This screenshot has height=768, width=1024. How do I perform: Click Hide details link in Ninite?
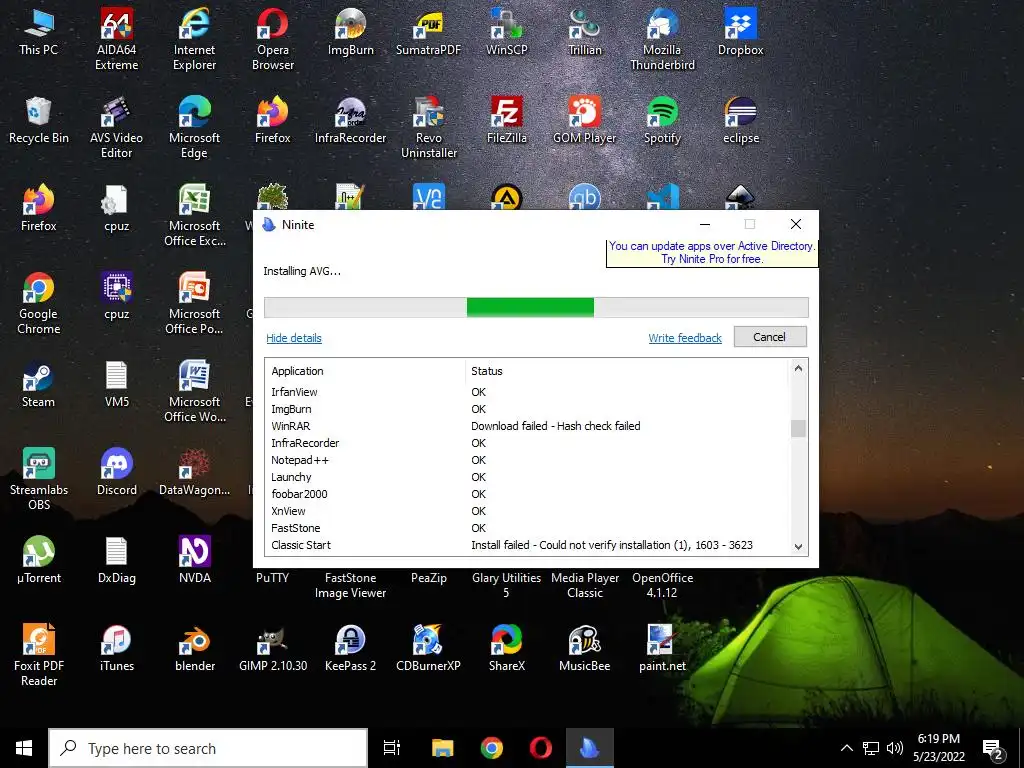(294, 338)
